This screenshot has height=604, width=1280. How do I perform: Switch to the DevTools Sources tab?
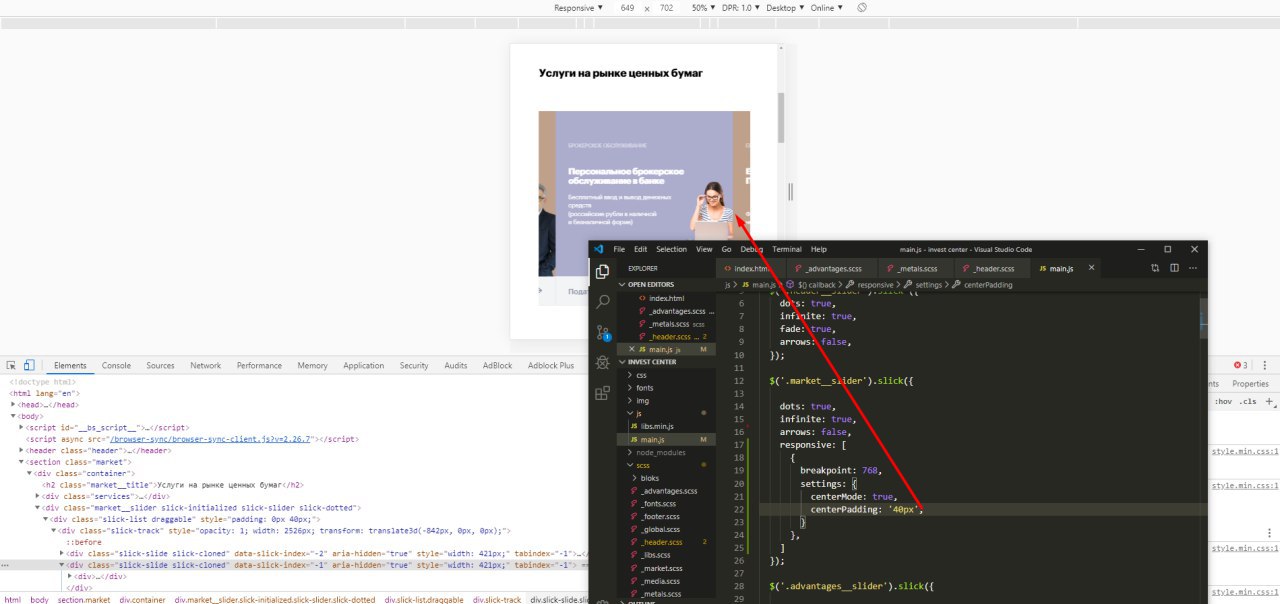click(x=160, y=366)
